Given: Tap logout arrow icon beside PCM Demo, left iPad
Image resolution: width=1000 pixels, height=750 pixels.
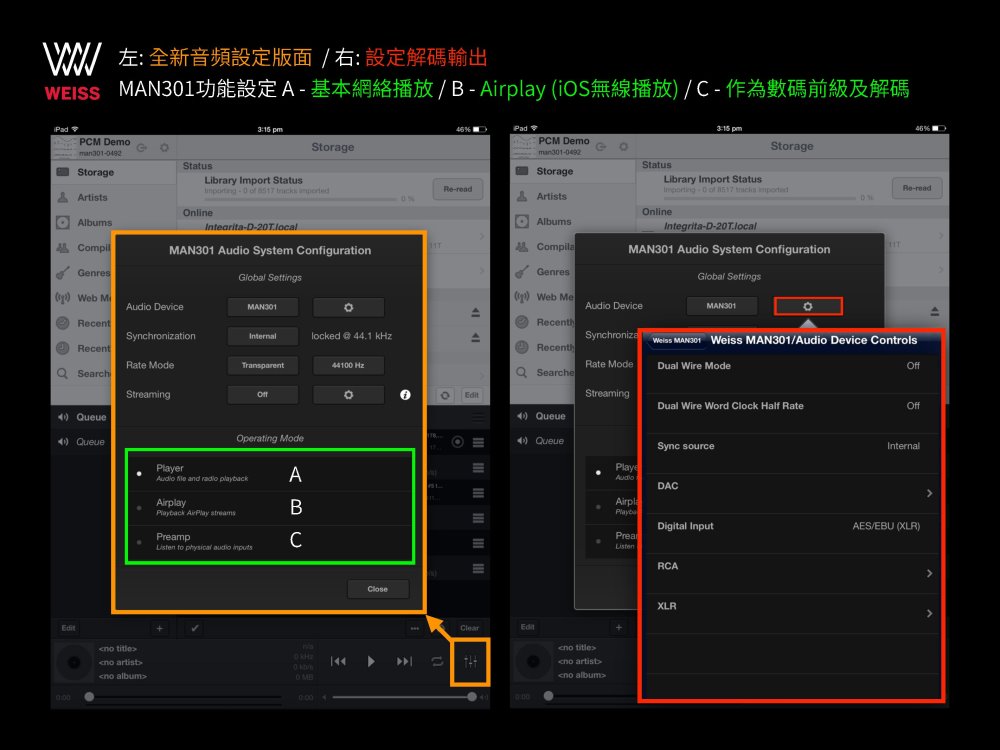Looking at the screenshot, I should [142, 147].
